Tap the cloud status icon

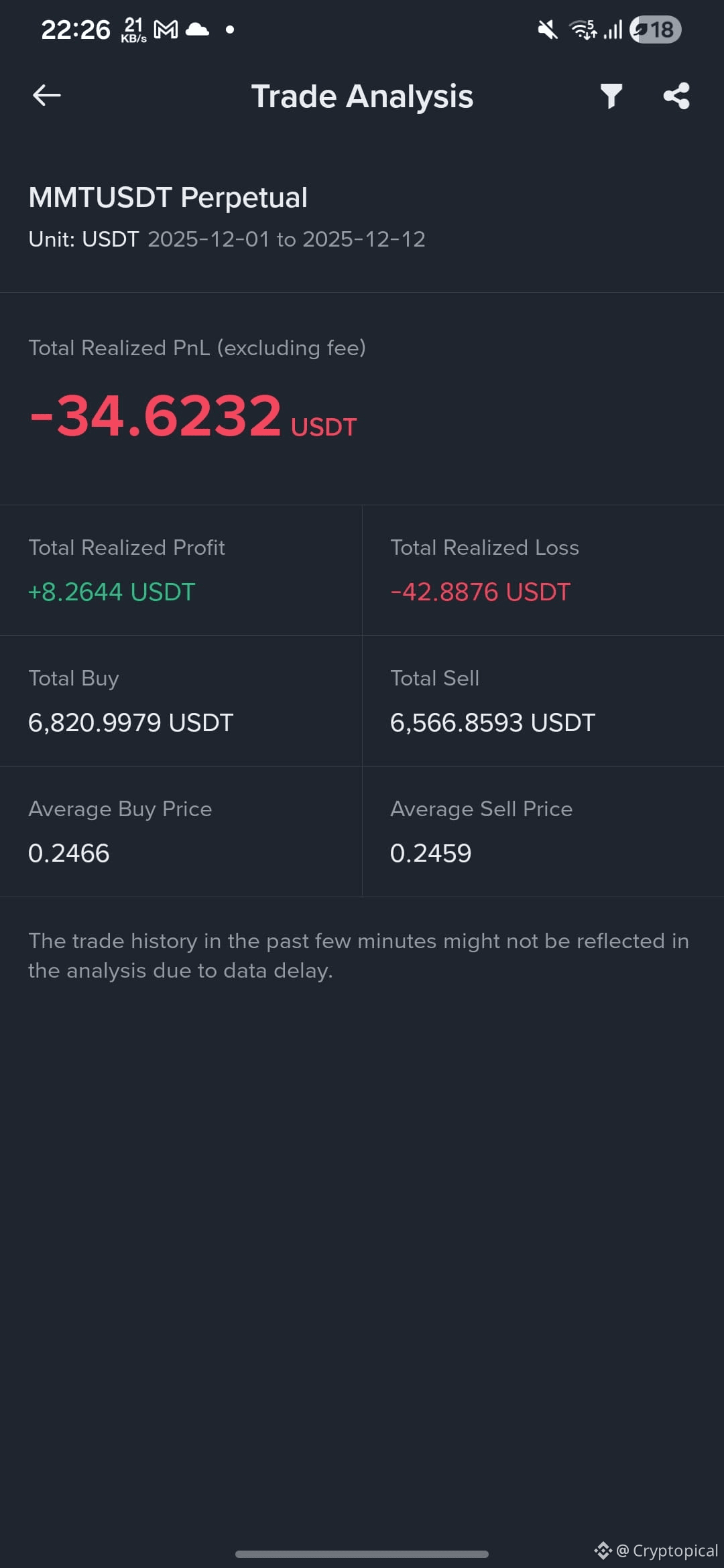[x=197, y=29]
